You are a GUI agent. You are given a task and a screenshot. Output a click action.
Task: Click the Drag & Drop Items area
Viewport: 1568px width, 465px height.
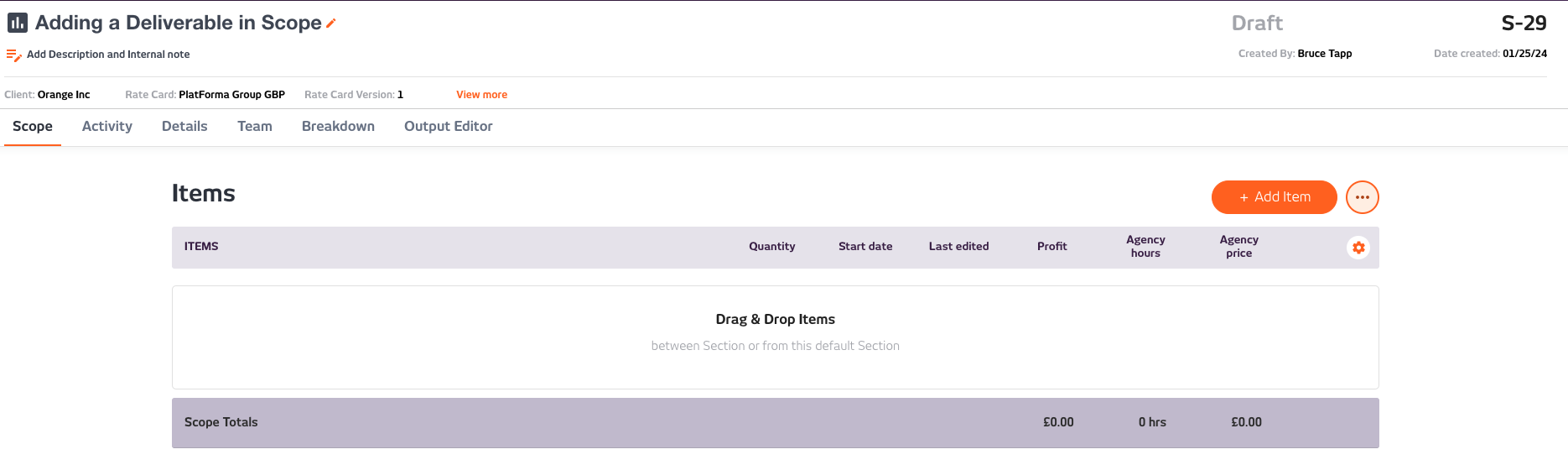[x=776, y=337]
